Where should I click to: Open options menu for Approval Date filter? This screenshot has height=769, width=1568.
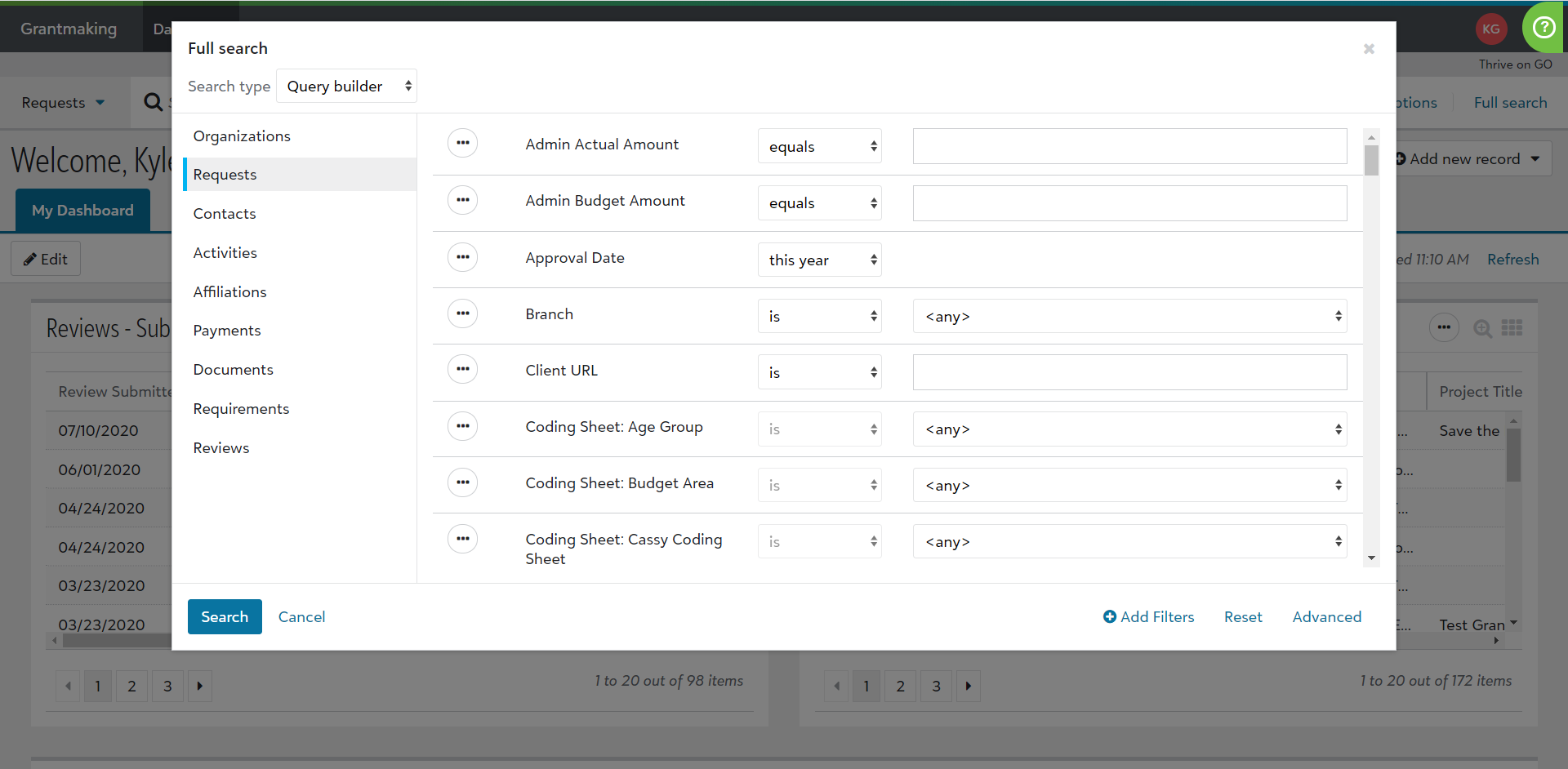tap(462, 257)
